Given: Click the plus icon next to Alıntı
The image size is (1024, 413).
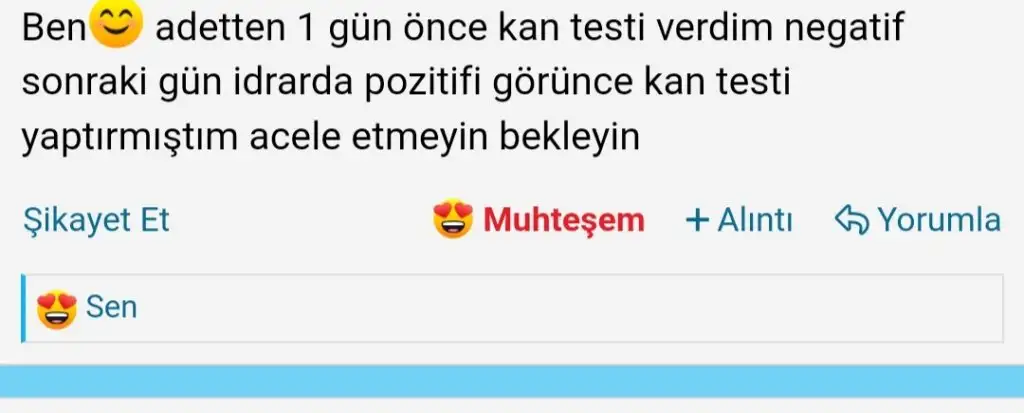Looking at the screenshot, I should (x=697, y=220).
